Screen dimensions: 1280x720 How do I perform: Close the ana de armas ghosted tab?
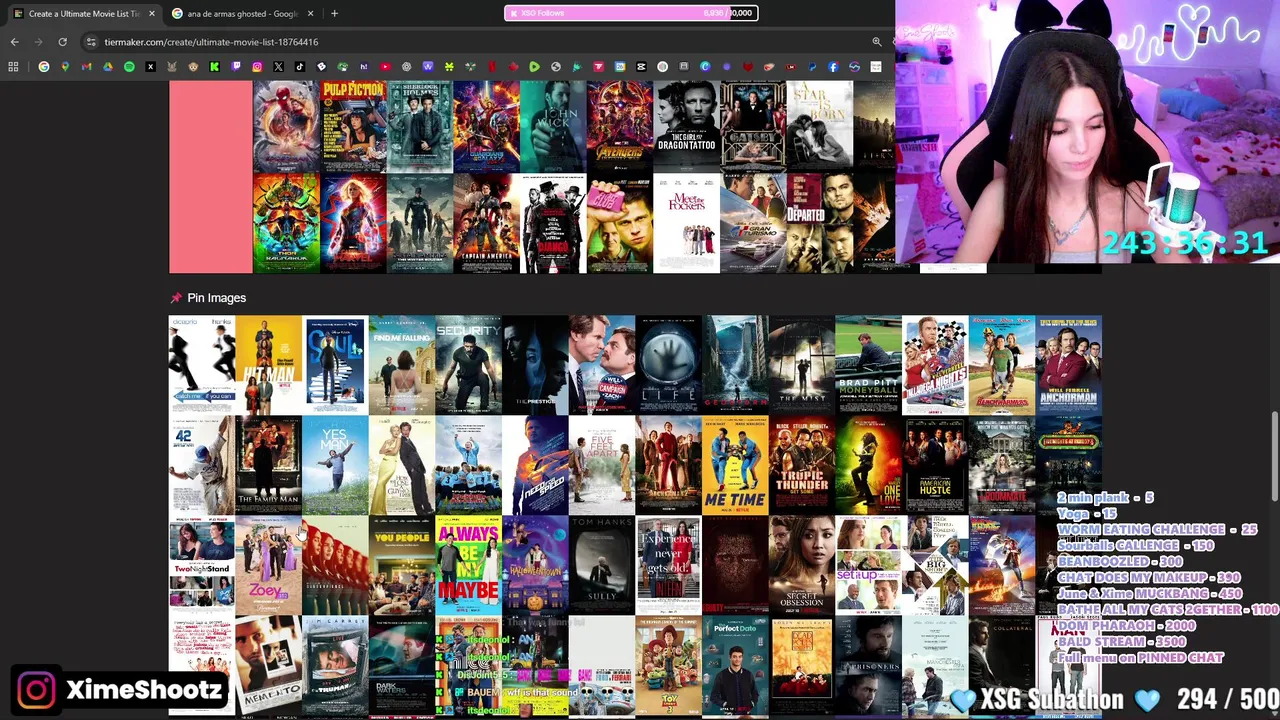(310, 13)
